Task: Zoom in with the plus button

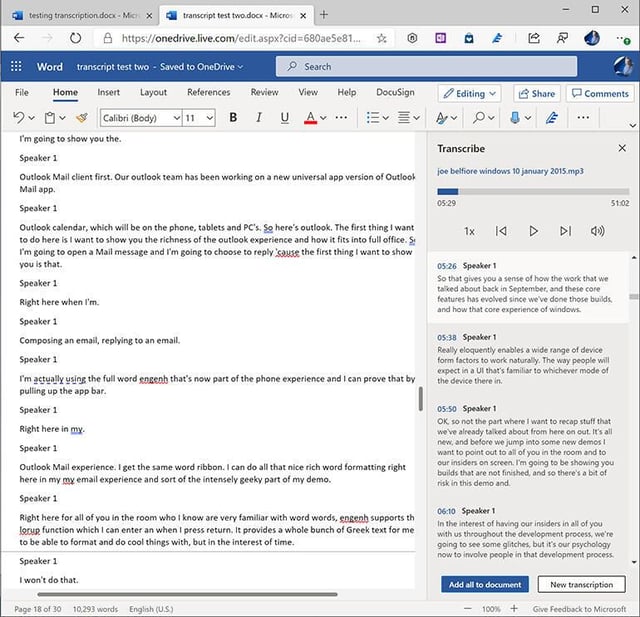Action: [514, 608]
